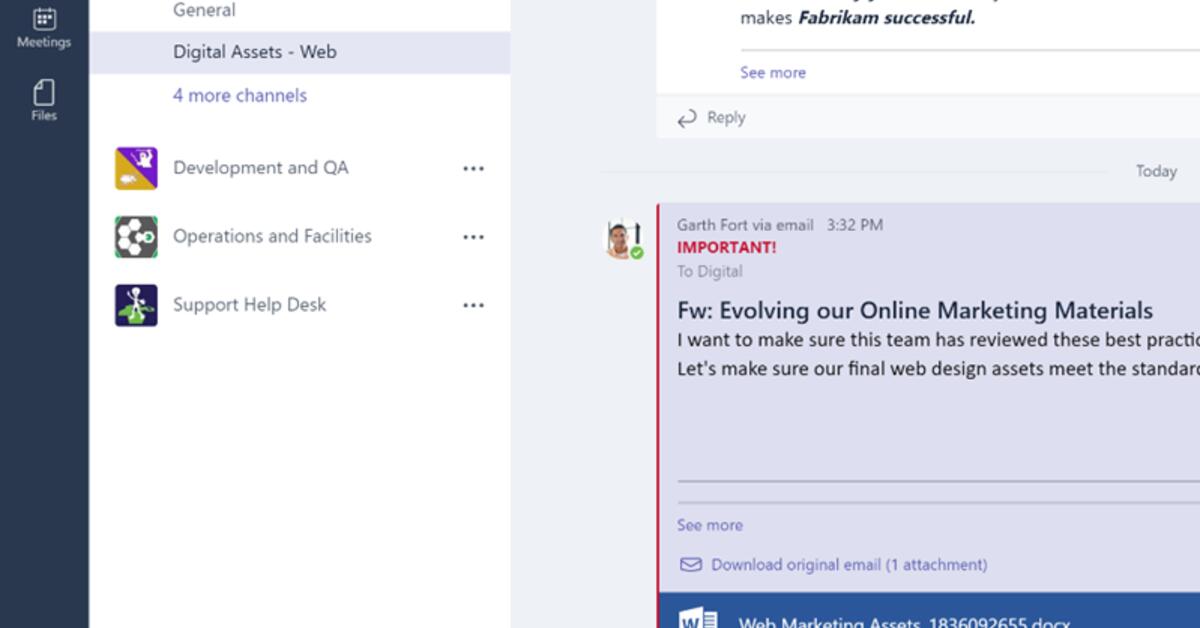This screenshot has width=1200, height=628.
Task: Click the Operations and Facilities team avatar
Action: click(136, 237)
